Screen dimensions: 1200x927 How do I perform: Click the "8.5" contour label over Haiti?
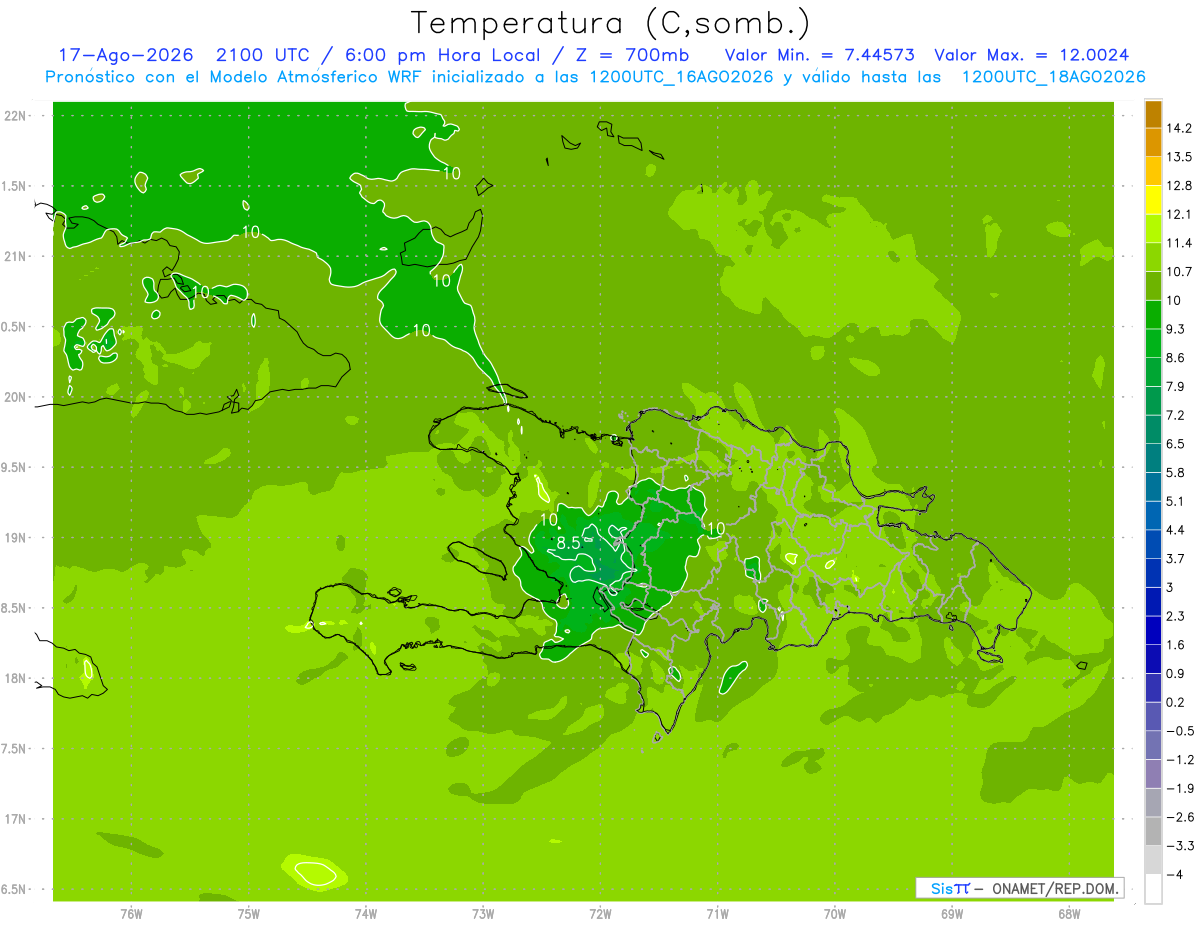pos(568,543)
